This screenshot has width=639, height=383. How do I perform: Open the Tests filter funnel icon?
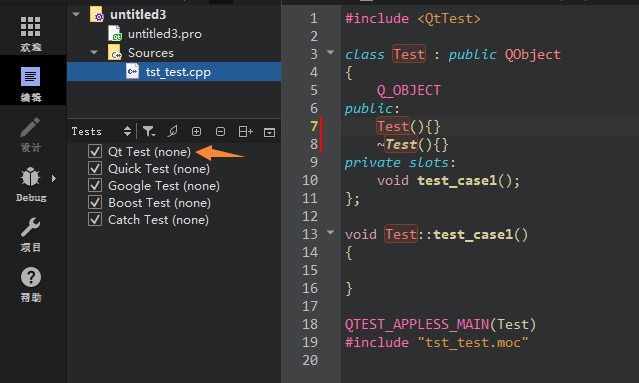pos(149,131)
